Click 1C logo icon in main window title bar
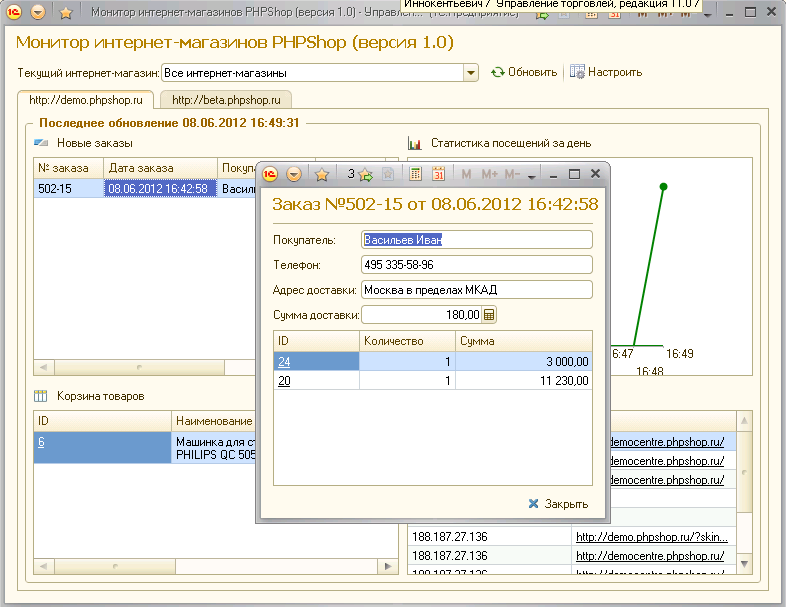The width and height of the screenshot is (786, 607). pos(14,12)
